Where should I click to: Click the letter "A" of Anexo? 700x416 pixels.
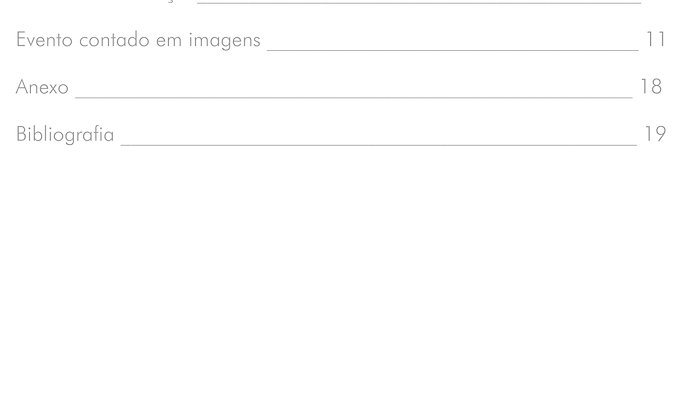click(23, 87)
